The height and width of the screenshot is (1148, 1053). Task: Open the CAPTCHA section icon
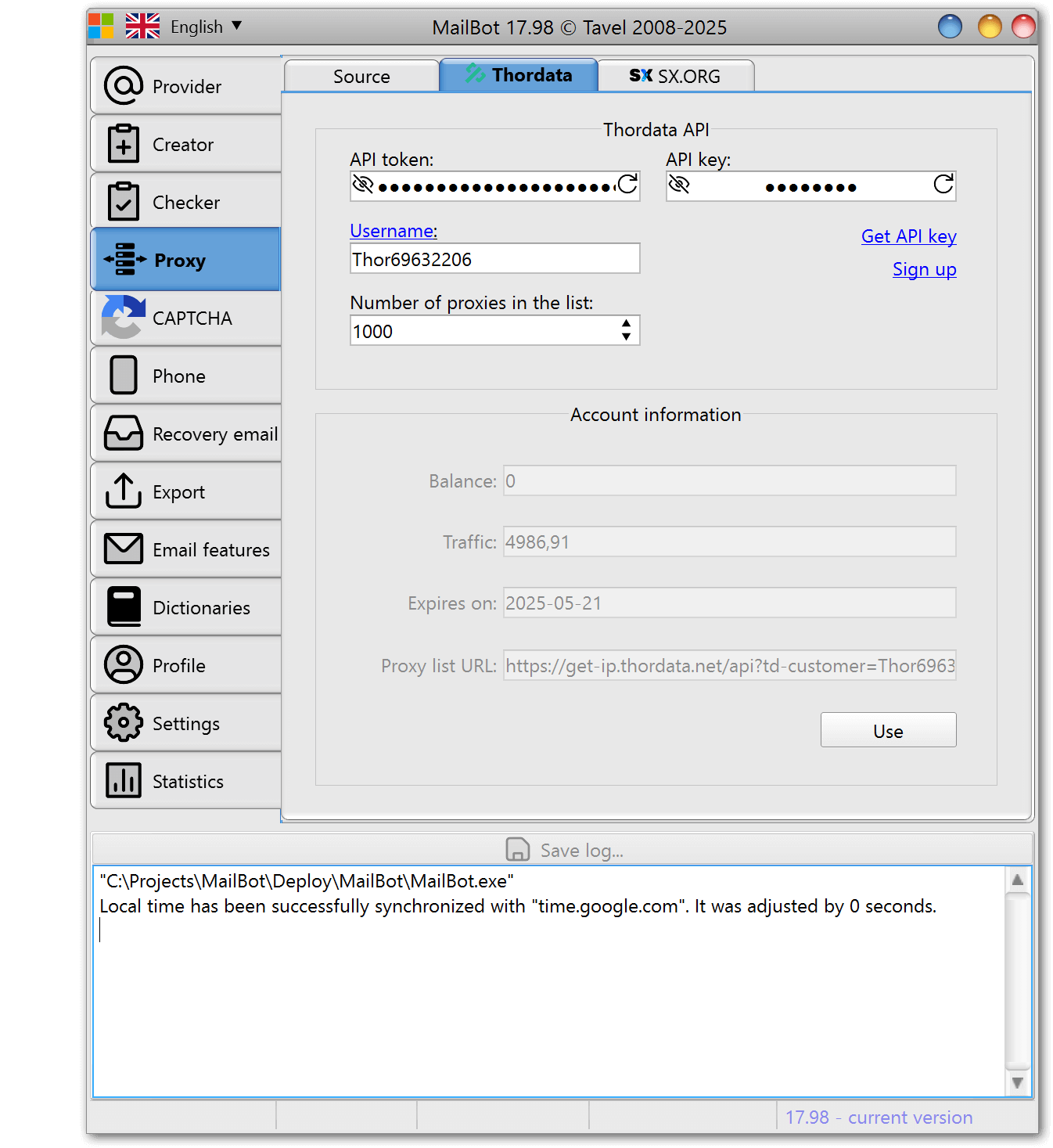pos(124,317)
